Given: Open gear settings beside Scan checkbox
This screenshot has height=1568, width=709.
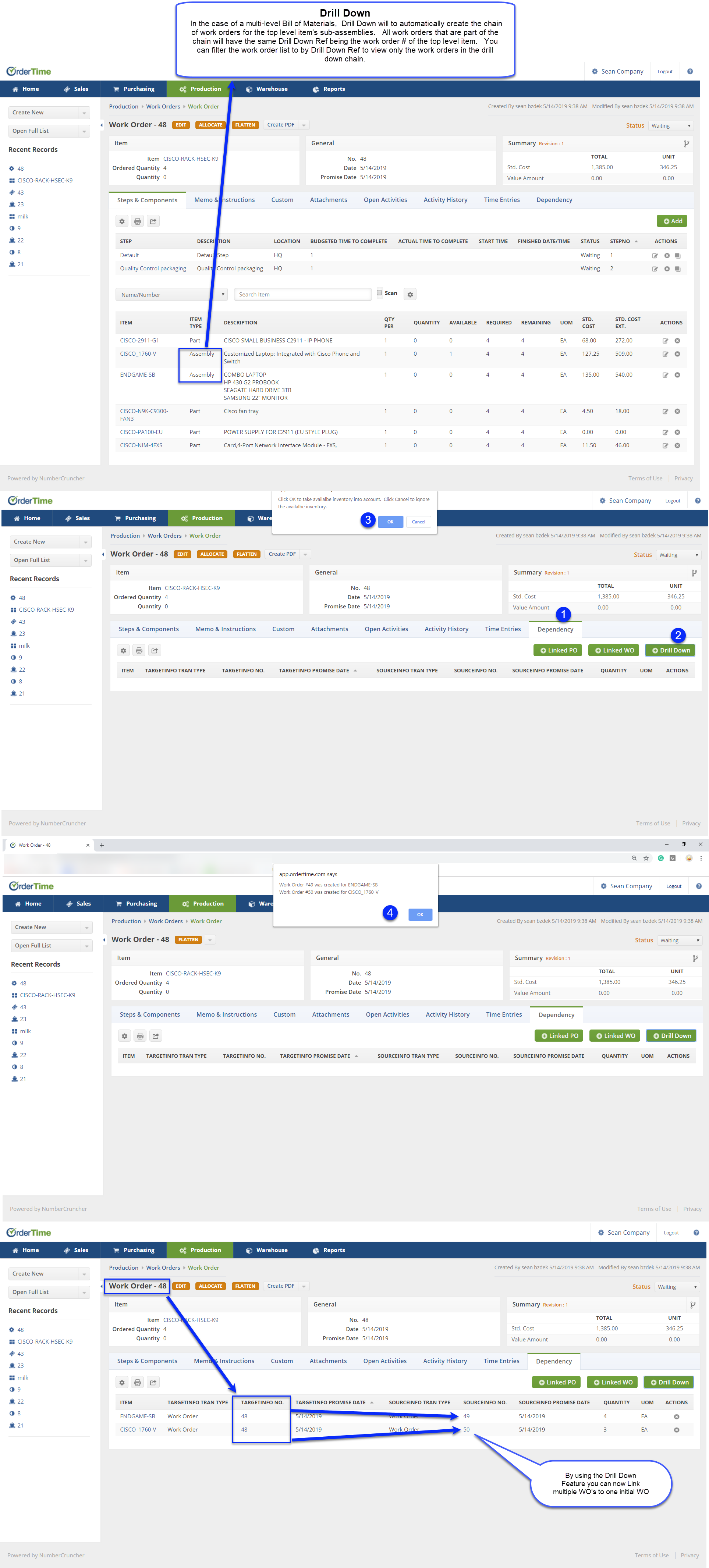Looking at the screenshot, I should point(411,295).
